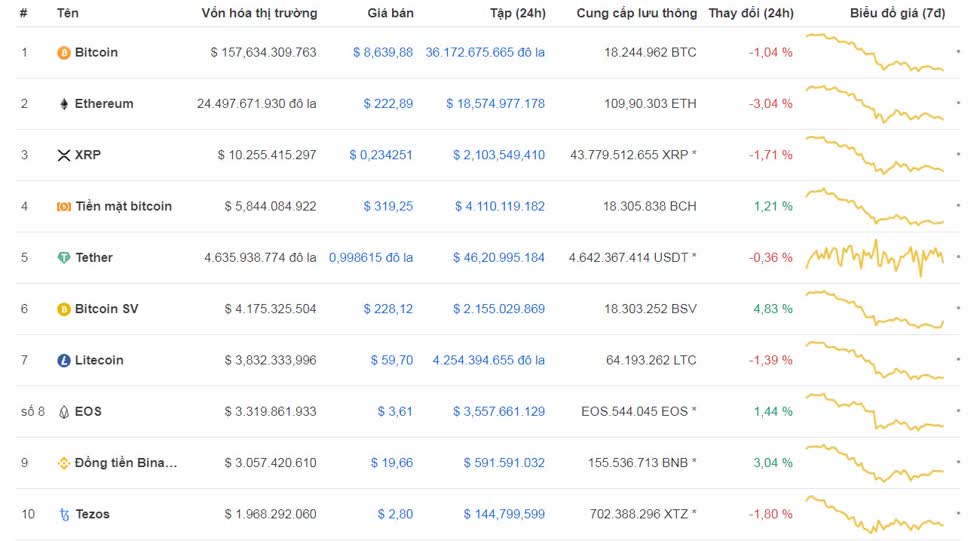
Task: Click Ethereum volume $ 18,574.977.178
Action: tap(495, 104)
